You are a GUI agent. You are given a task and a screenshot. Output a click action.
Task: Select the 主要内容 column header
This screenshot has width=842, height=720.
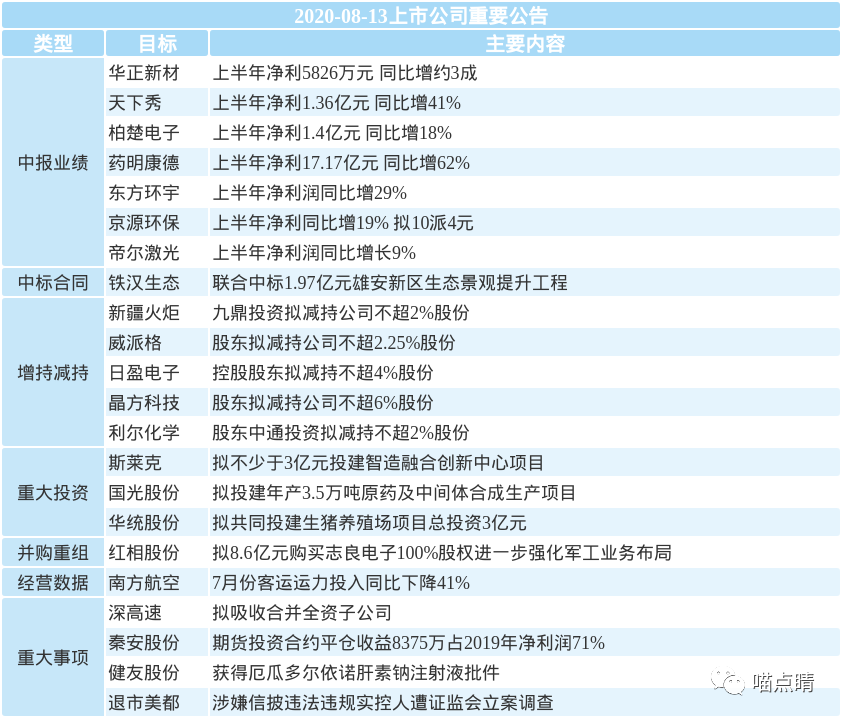click(525, 43)
